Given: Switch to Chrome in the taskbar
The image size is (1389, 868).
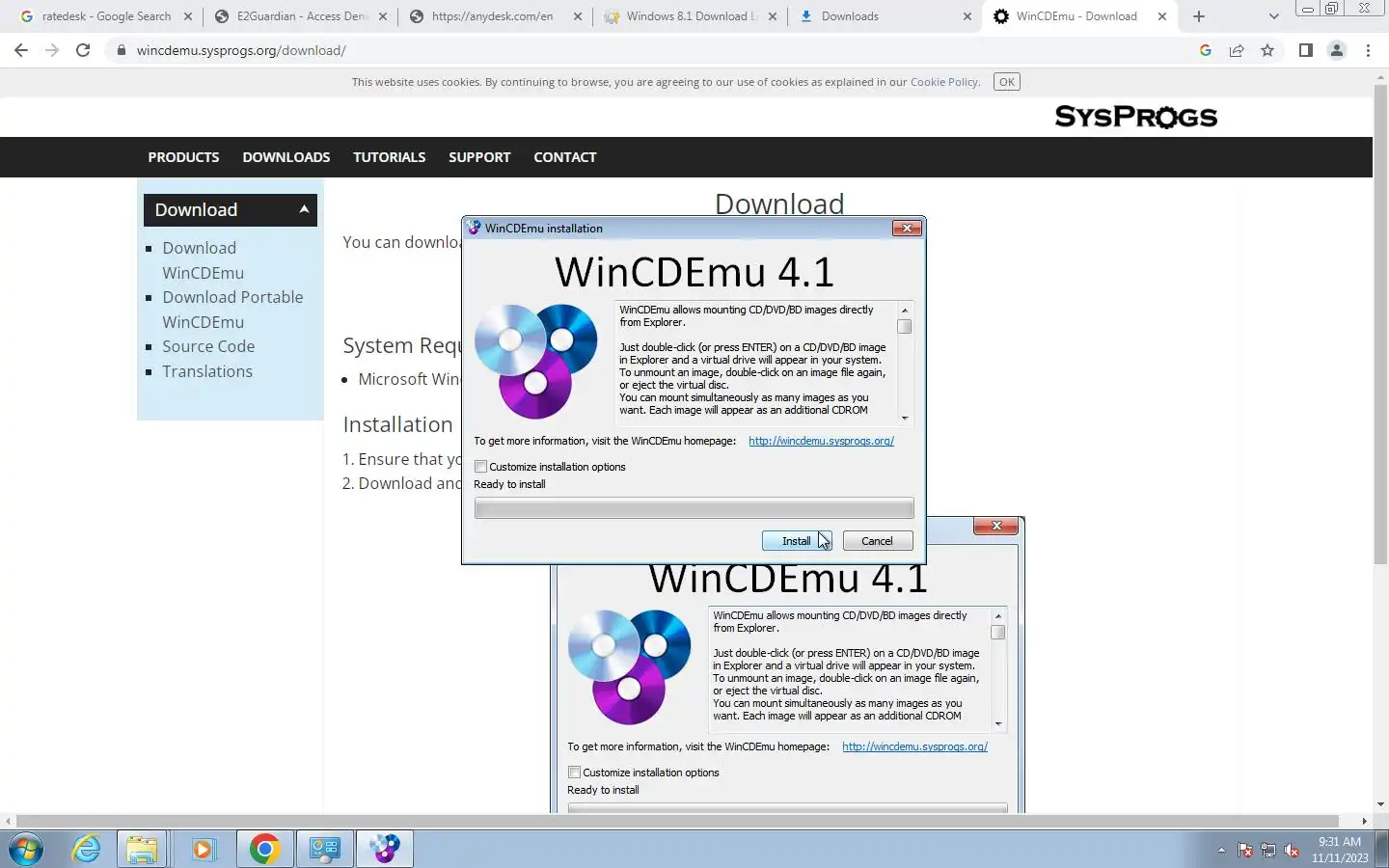Looking at the screenshot, I should pos(264,850).
